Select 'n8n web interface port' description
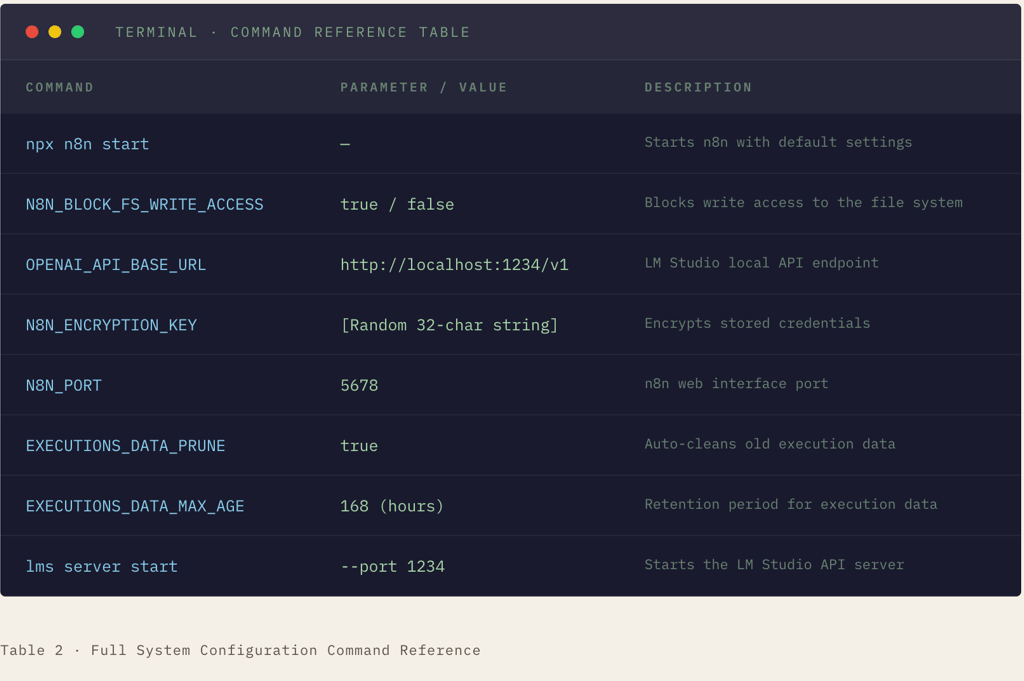Image resolution: width=1024 pixels, height=681 pixels. point(736,383)
